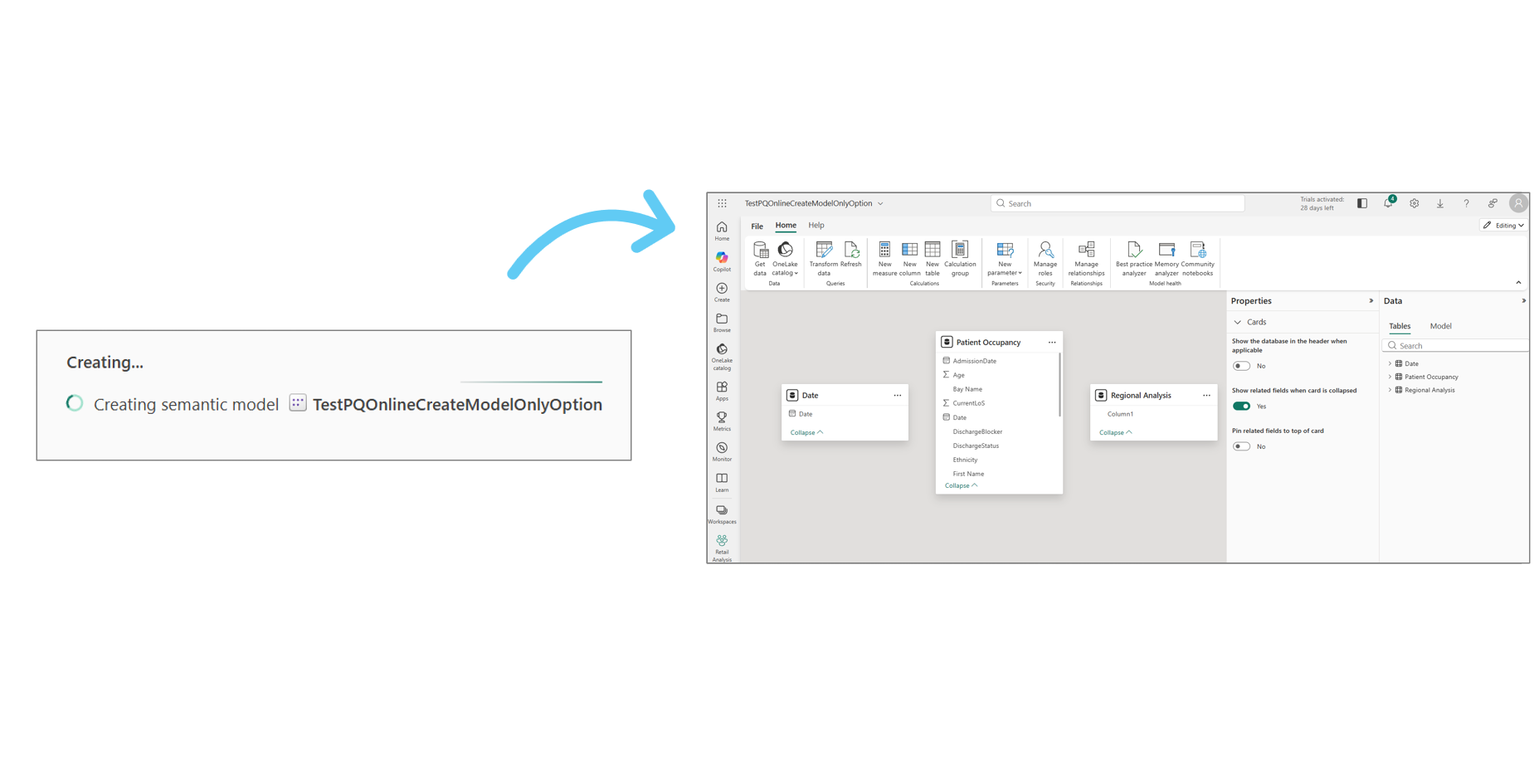Expand the Date table in Data pane

point(1390,363)
